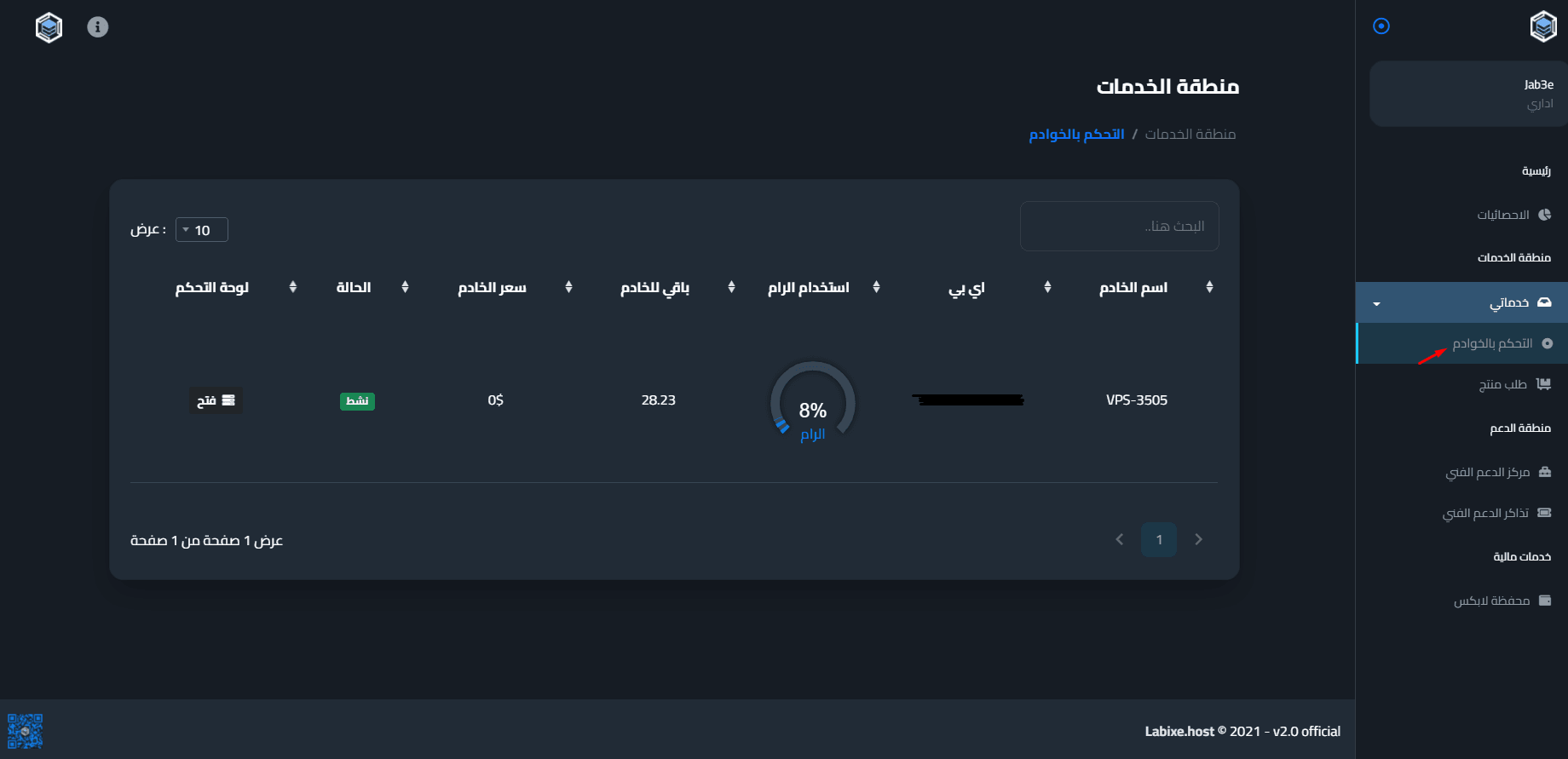Sort by الحالة column arrows
Screen dimensions: 1568x759
pos(405,287)
